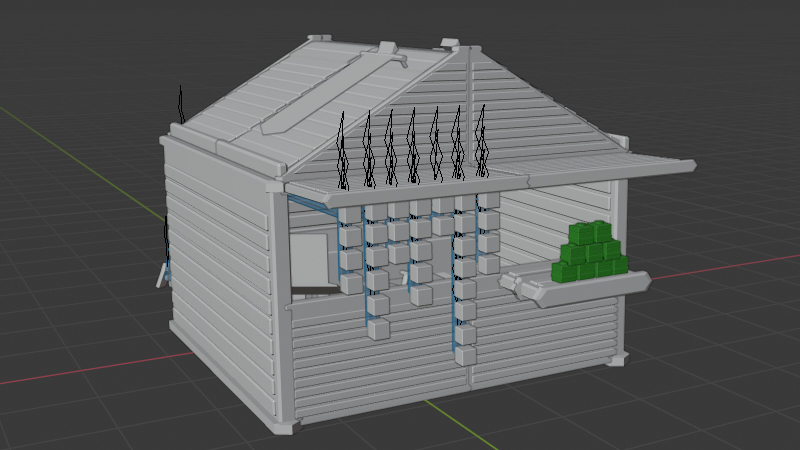The image size is (800, 450).
Task: Select the lone black squiggle above left roof edge
Action: (x=181, y=105)
